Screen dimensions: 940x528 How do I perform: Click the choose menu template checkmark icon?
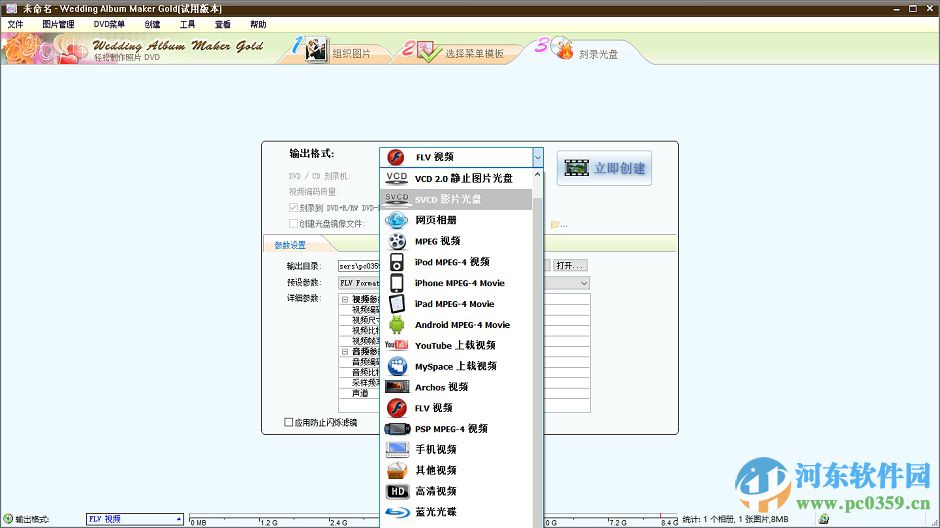pyautogui.click(x=428, y=51)
